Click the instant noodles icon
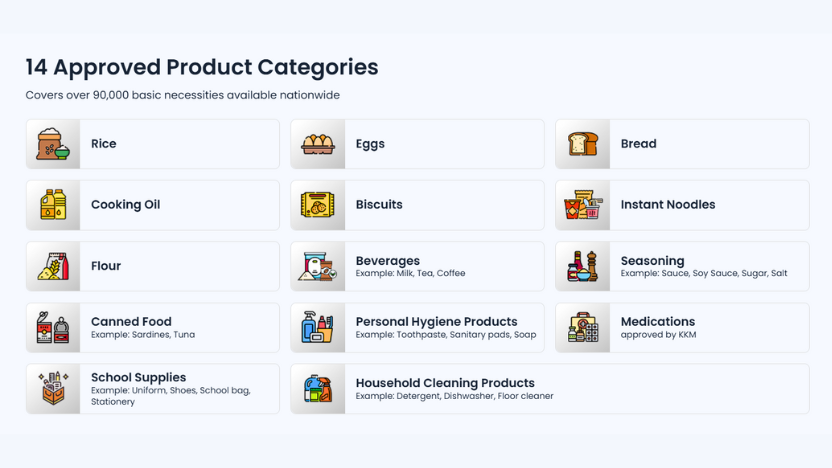832x468 pixels. point(583,205)
